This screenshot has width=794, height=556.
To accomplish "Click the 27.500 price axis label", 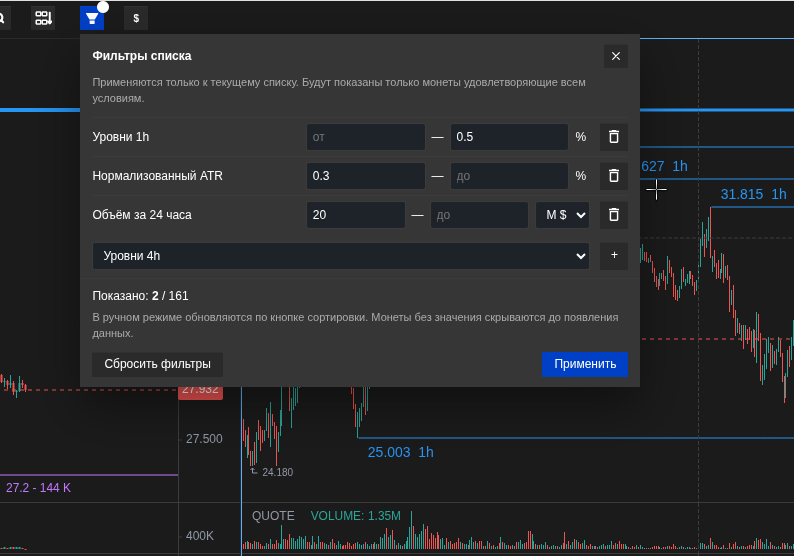I will pyautogui.click(x=204, y=439).
